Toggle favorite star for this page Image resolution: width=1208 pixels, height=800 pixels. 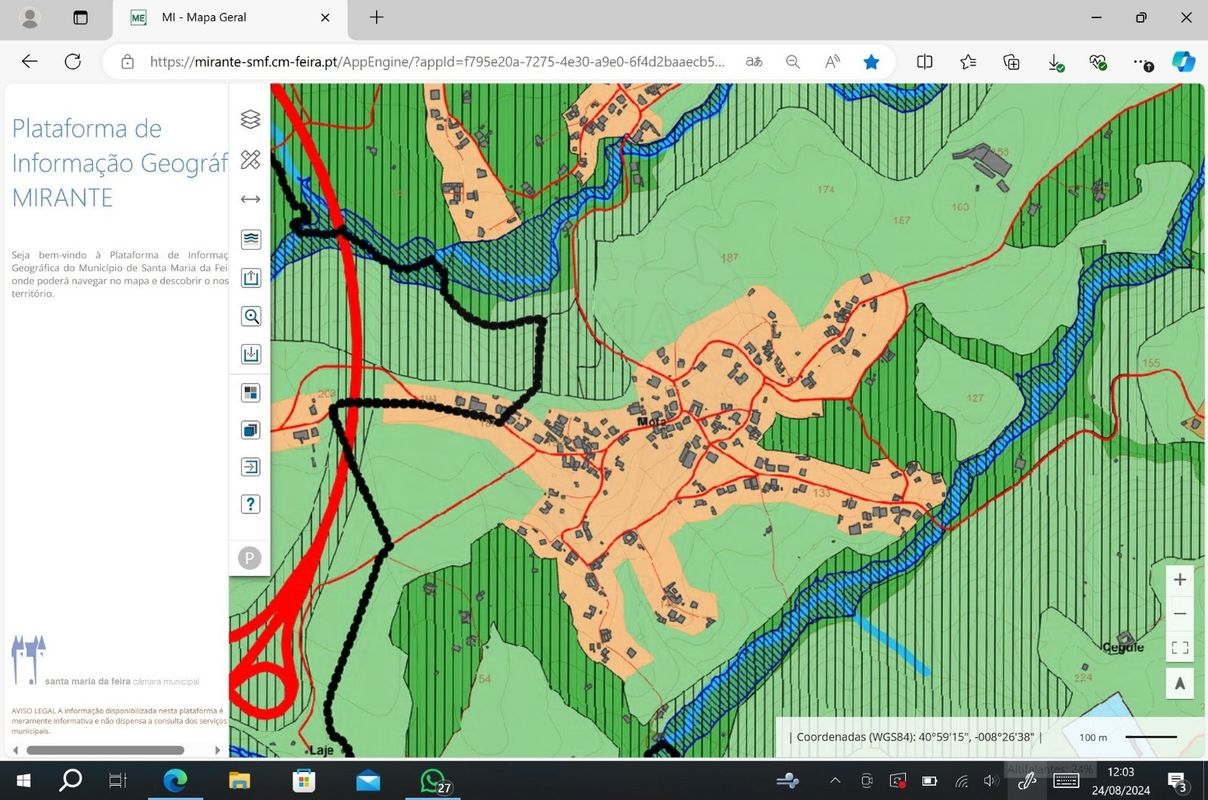point(871,62)
